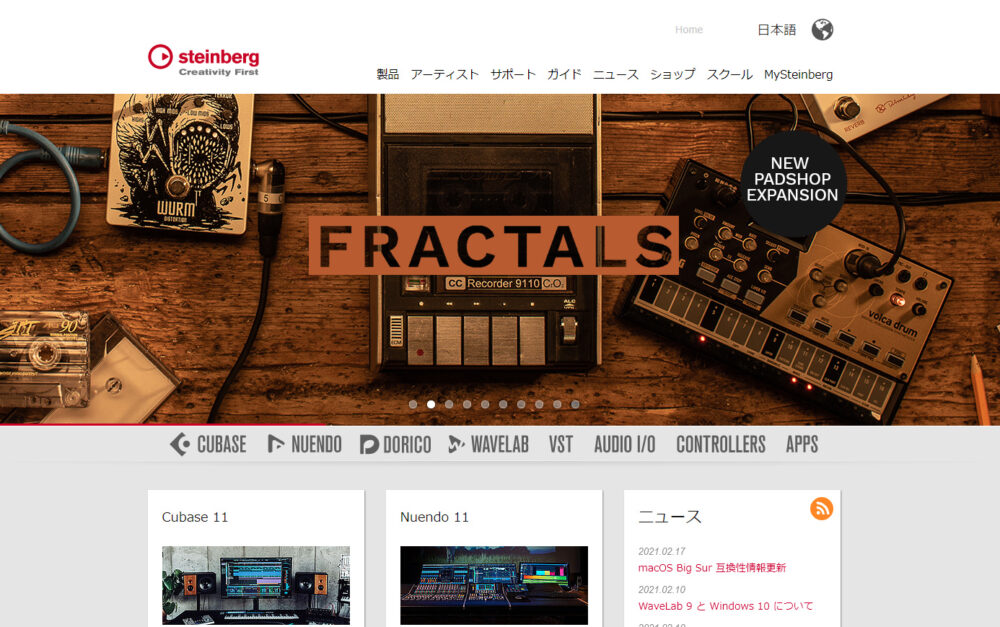
Task: Open the Nuendo product category
Action: 304,444
